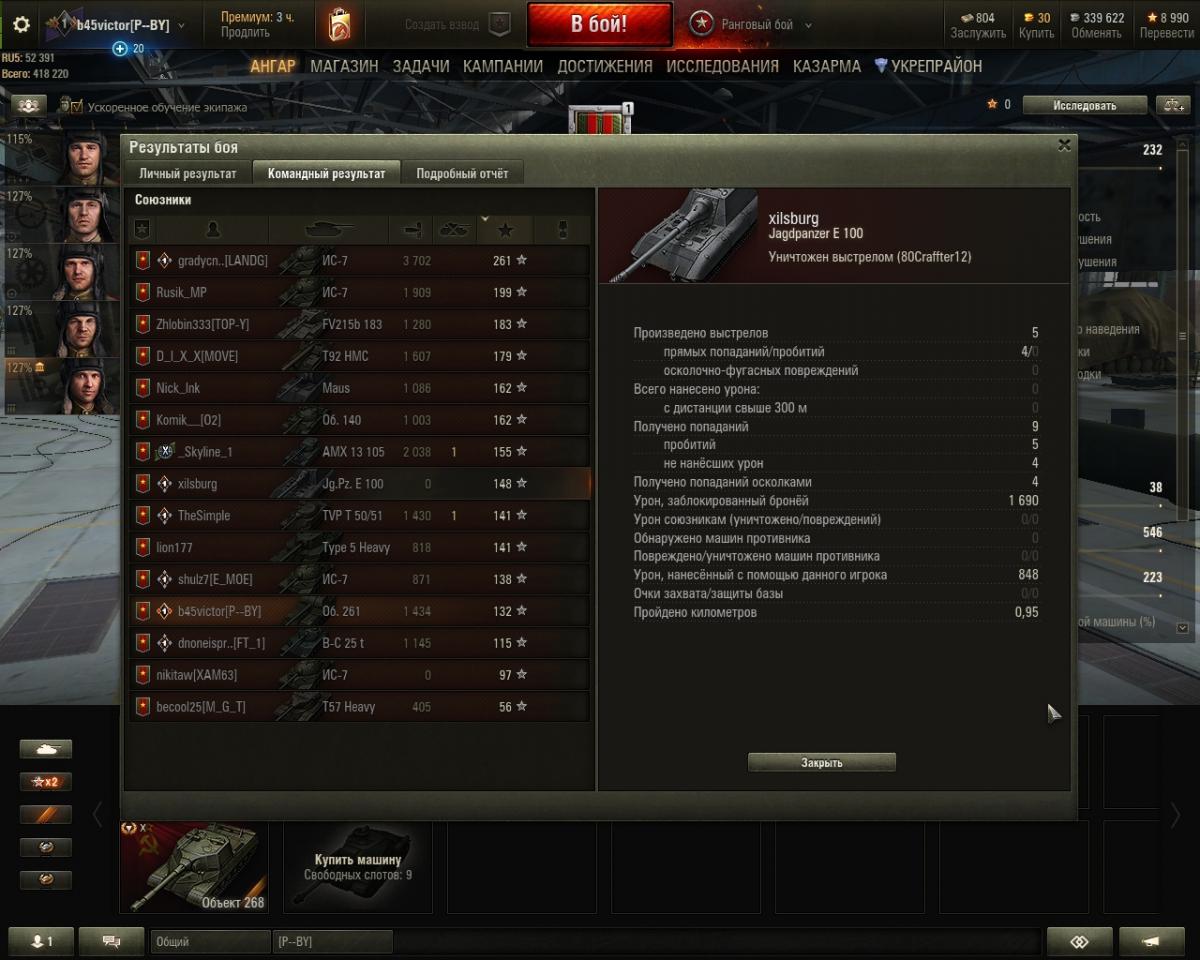Toggle accelerated crew training checkbox
Viewport: 1200px width, 960px height.
click(x=77, y=106)
